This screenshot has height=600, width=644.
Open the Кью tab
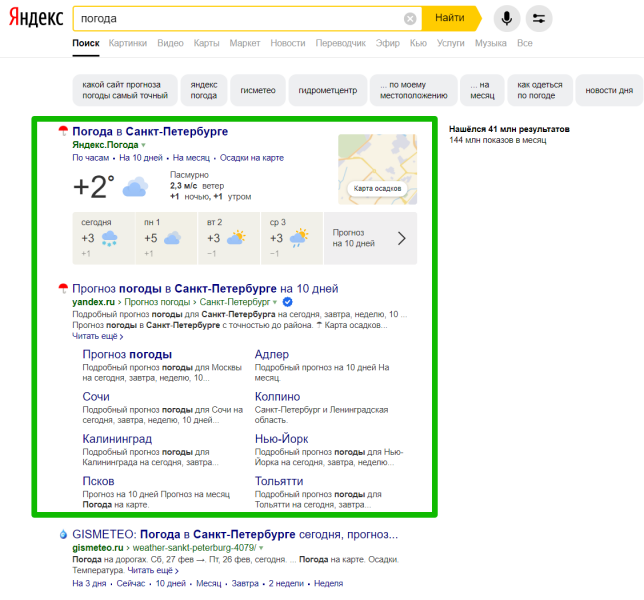418,43
